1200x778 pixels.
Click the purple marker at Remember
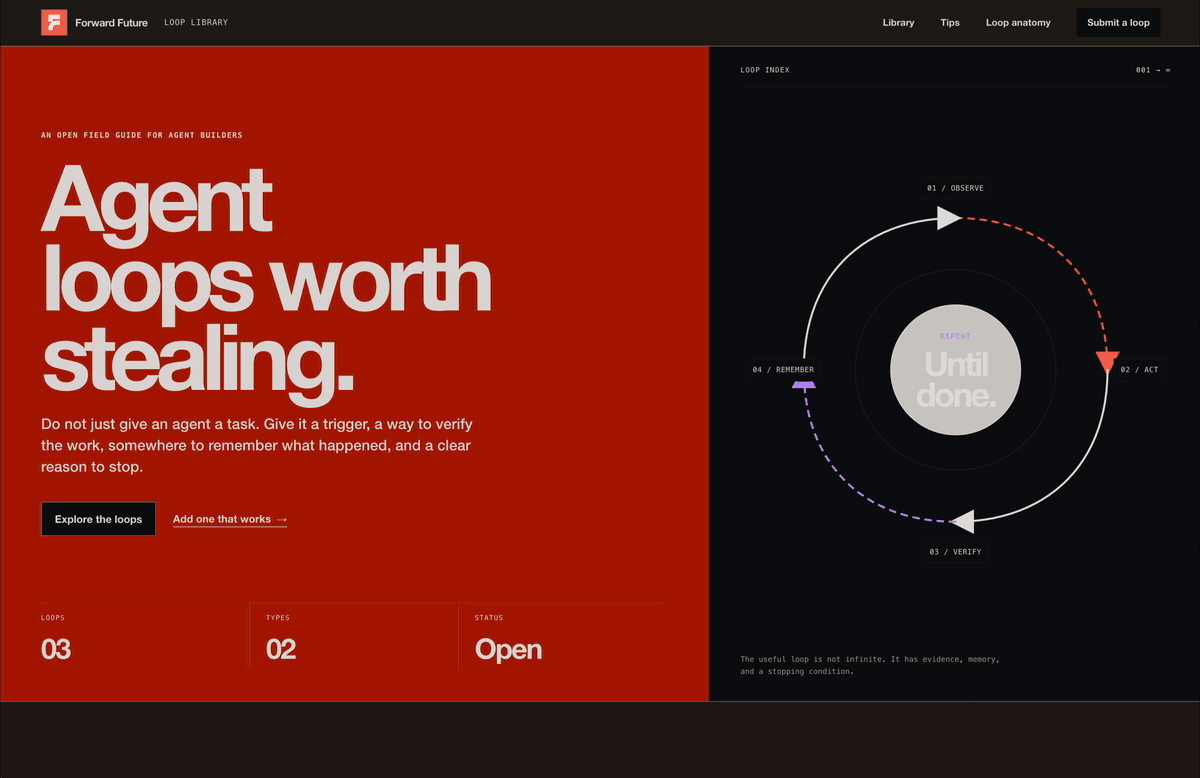[x=804, y=383]
